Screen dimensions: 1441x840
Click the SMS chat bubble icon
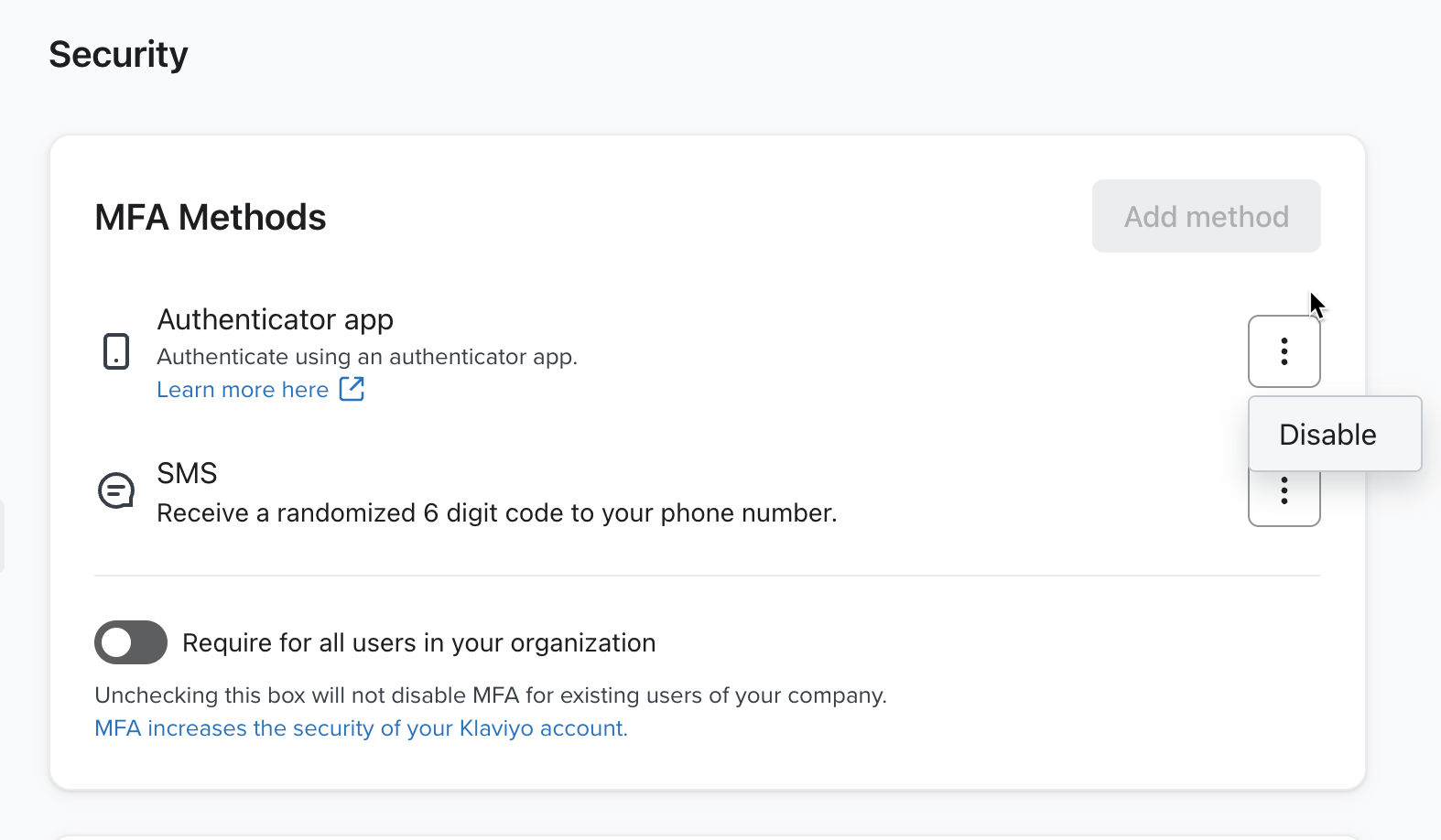click(116, 491)
